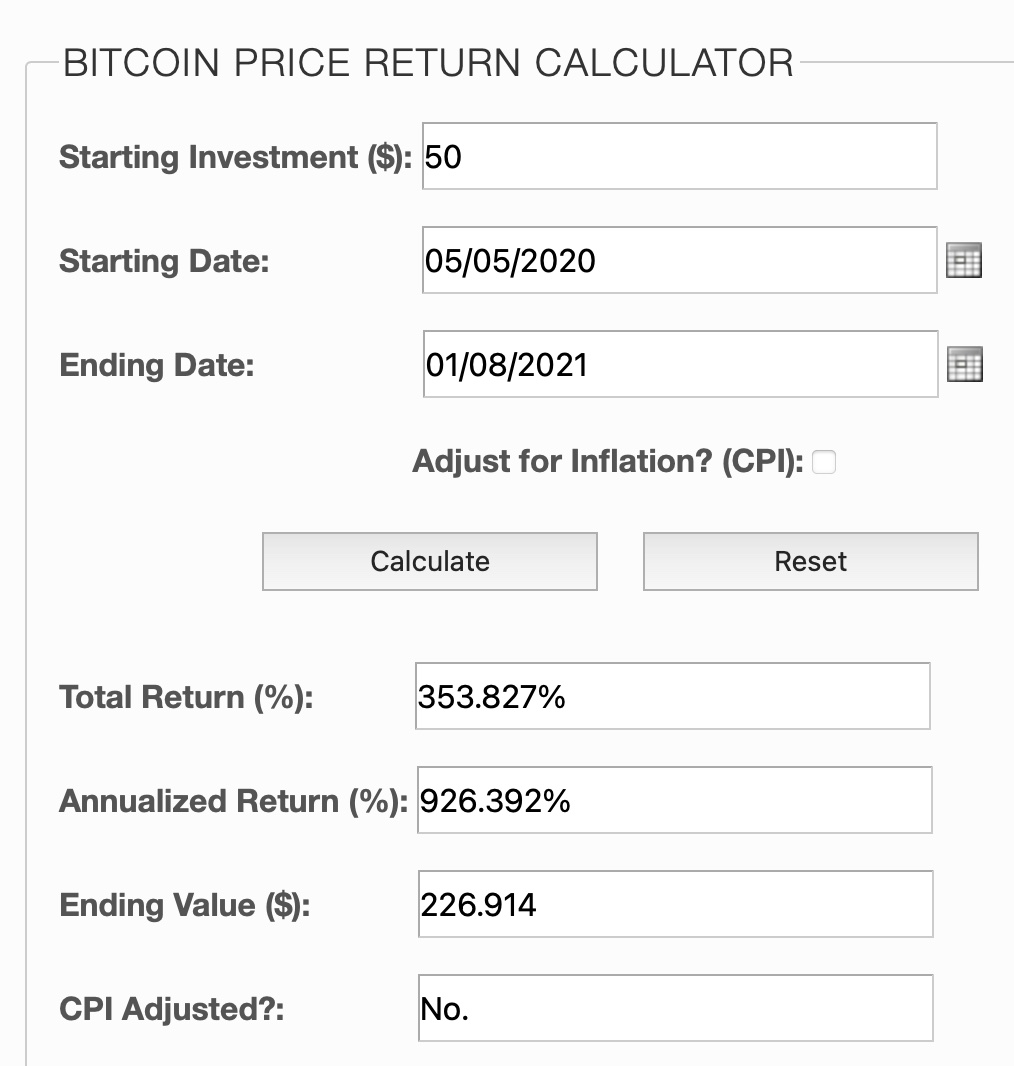Screen dimensions: 1014x1066
Task: Click the 'Total Return (%):' label
Action: point(187,697)
